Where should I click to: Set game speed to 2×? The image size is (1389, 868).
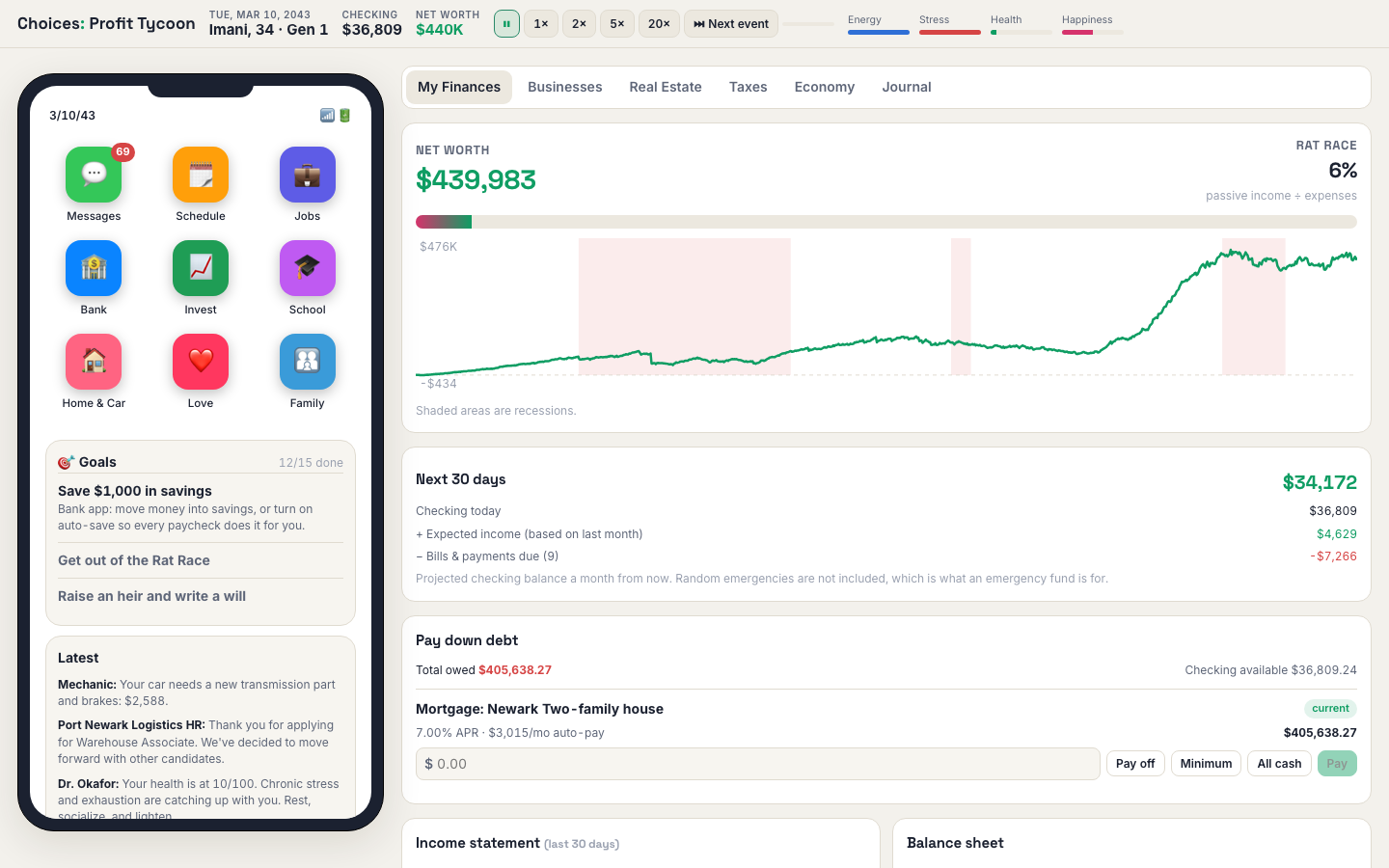tap(579, 24)
